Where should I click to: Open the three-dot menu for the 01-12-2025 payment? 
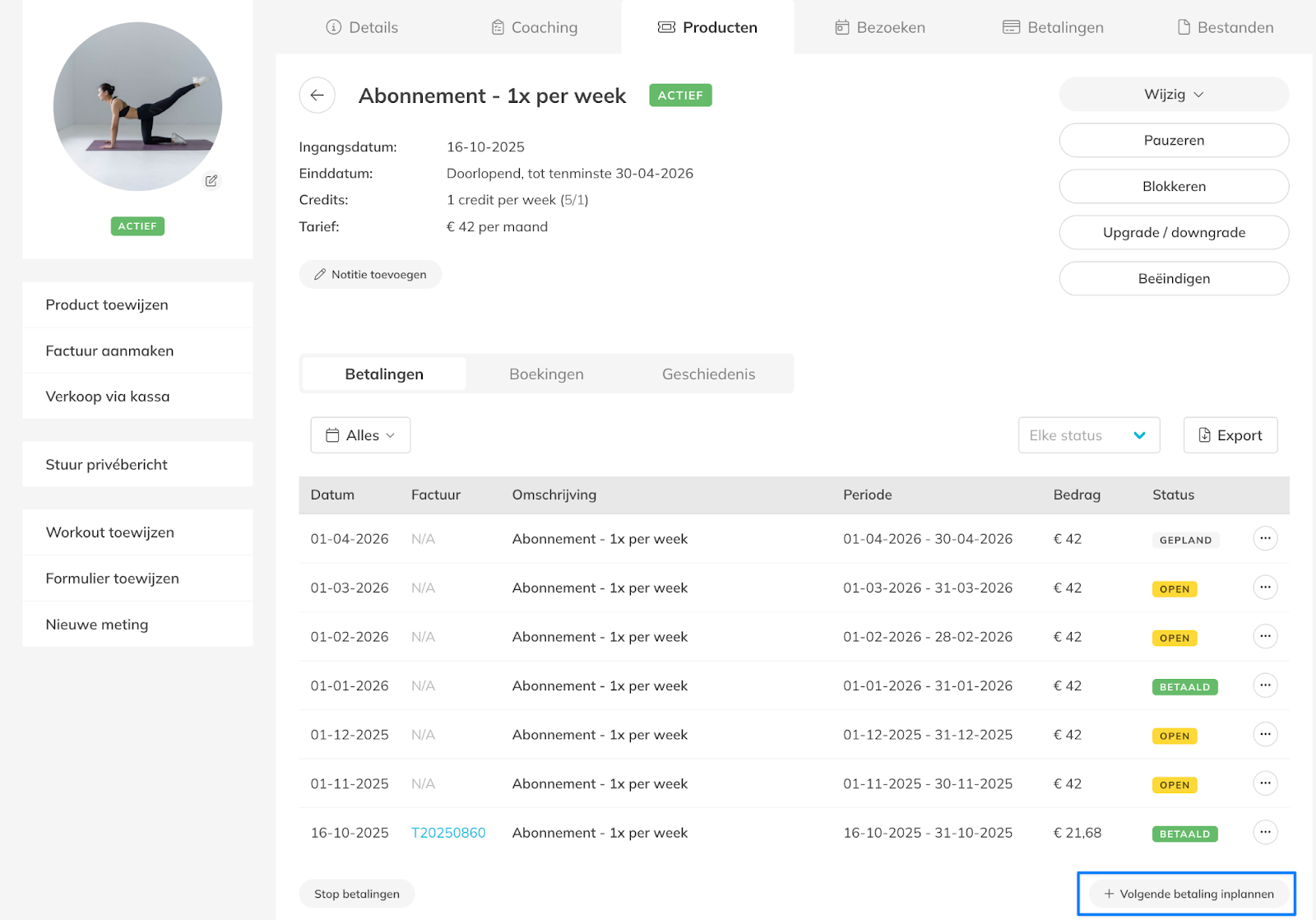pos(1265,734)
